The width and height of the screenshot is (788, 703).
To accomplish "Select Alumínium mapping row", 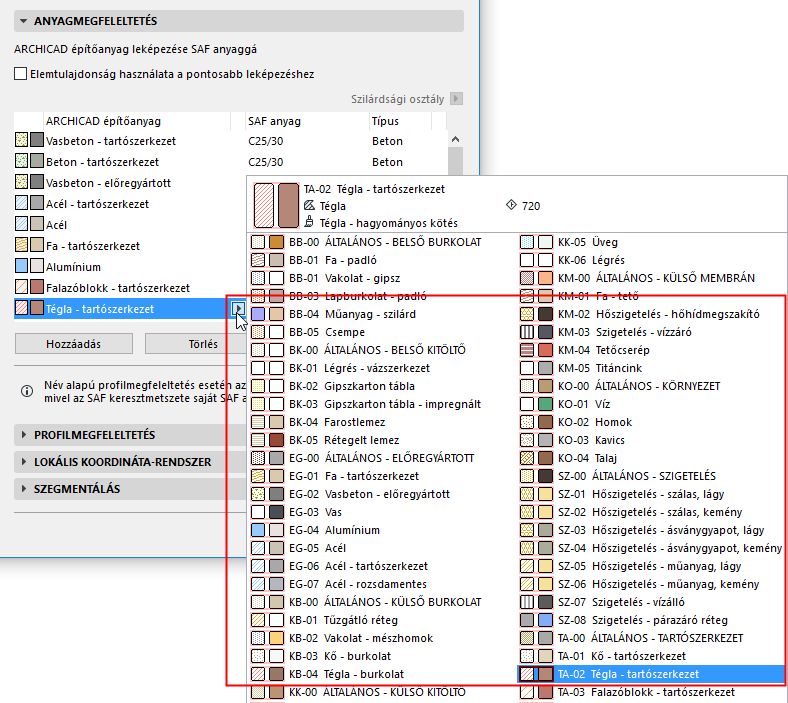I will (131, 267).
